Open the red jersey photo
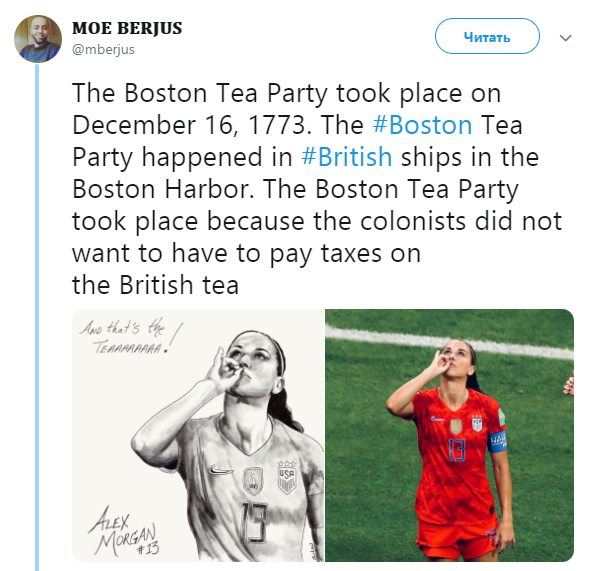Screen dimensions: 608x571 pos(448,435)
